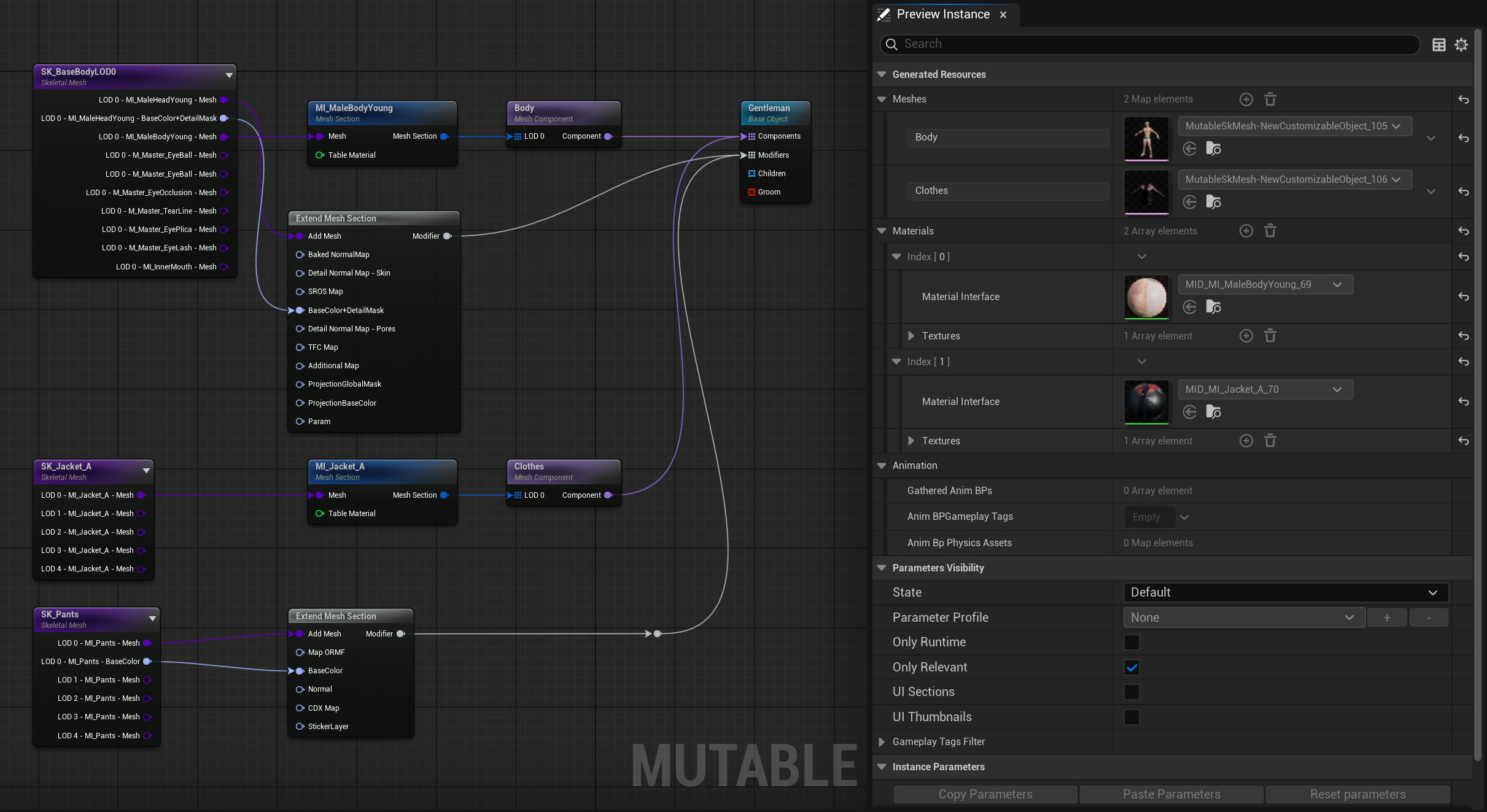Screen dimensions: 1487x812
Task: Empty the Materials array with trash icon
Action: (x=1270, y=231)
